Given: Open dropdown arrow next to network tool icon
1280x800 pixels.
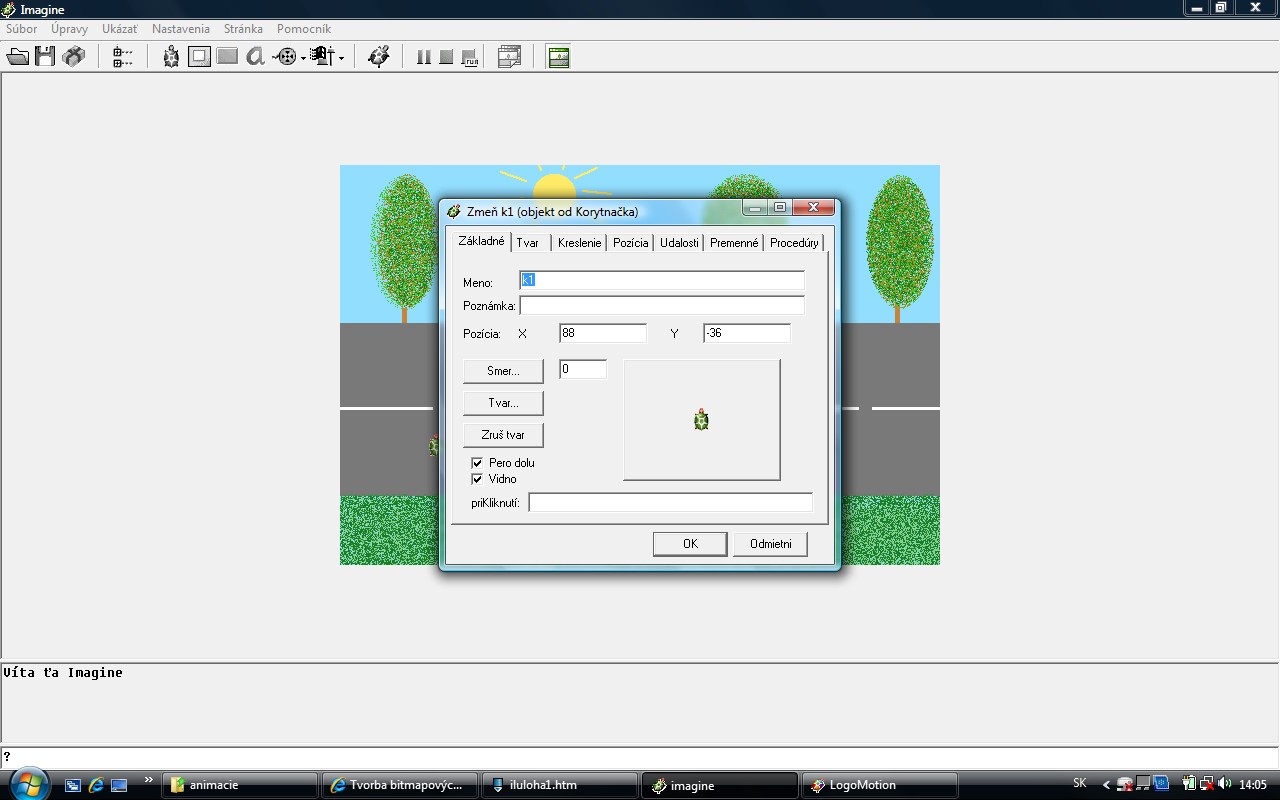Looking at the screenshot, I should pos(341,58).
